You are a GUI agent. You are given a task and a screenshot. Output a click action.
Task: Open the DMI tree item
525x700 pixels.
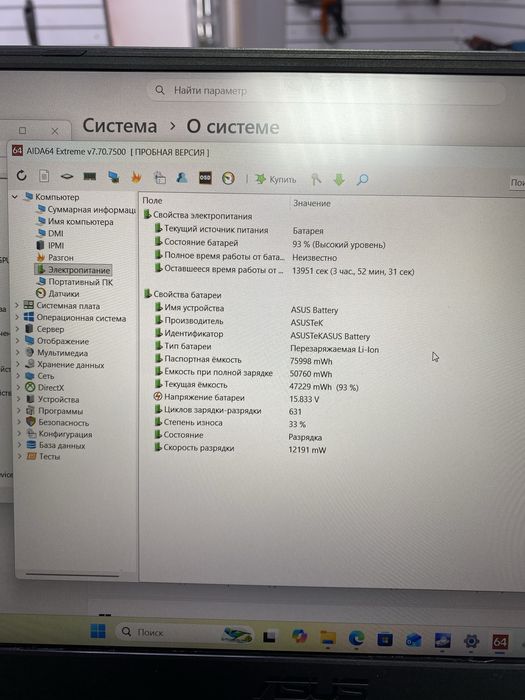[x=50, y=233]
